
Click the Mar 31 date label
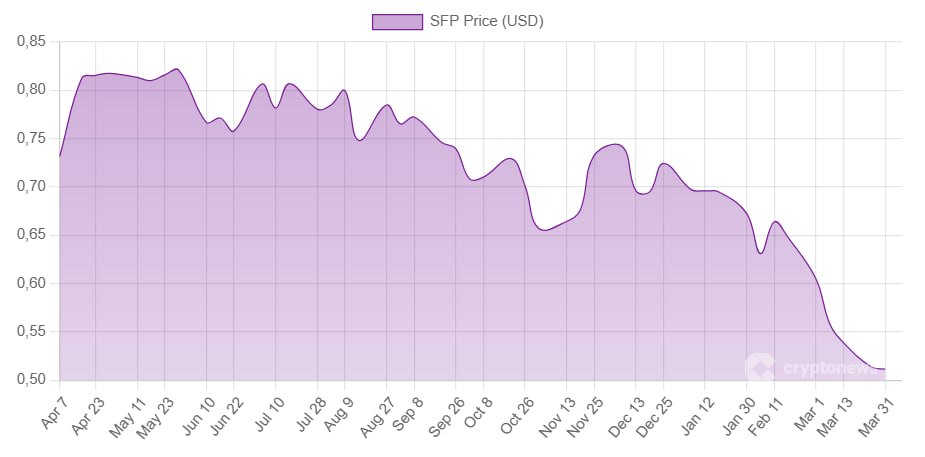[x=877, y=412]
